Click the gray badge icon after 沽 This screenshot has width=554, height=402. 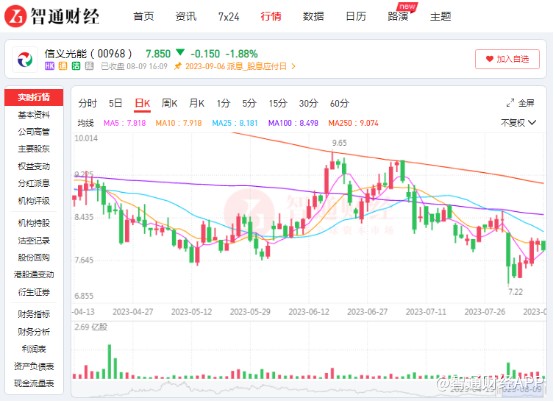pyautogui.click(x=89, y=66)
